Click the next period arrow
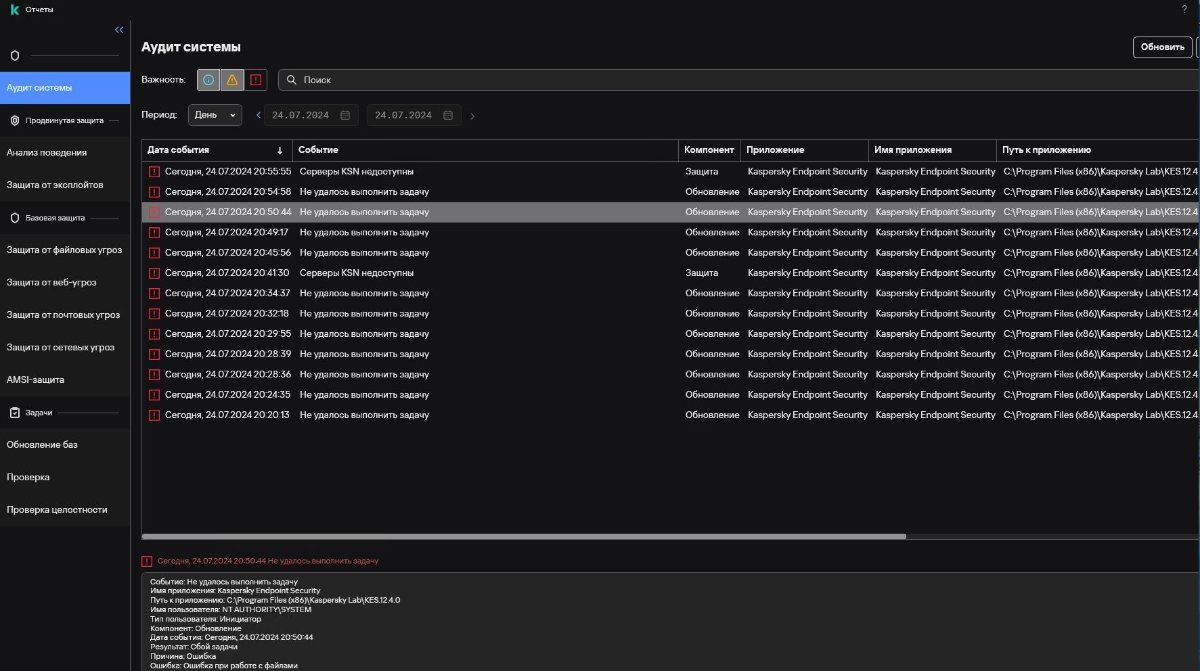 [x=472, y=116]
